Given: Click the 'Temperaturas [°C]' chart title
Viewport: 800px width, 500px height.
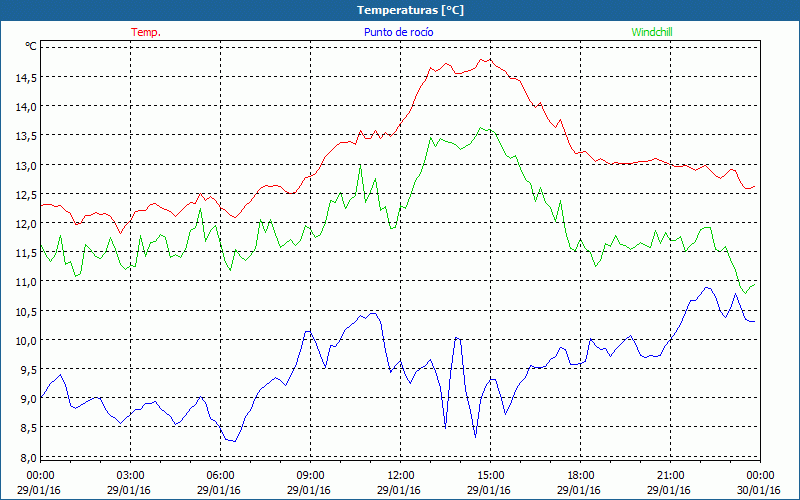Looking at the screenshot, I should click(410, 10).
